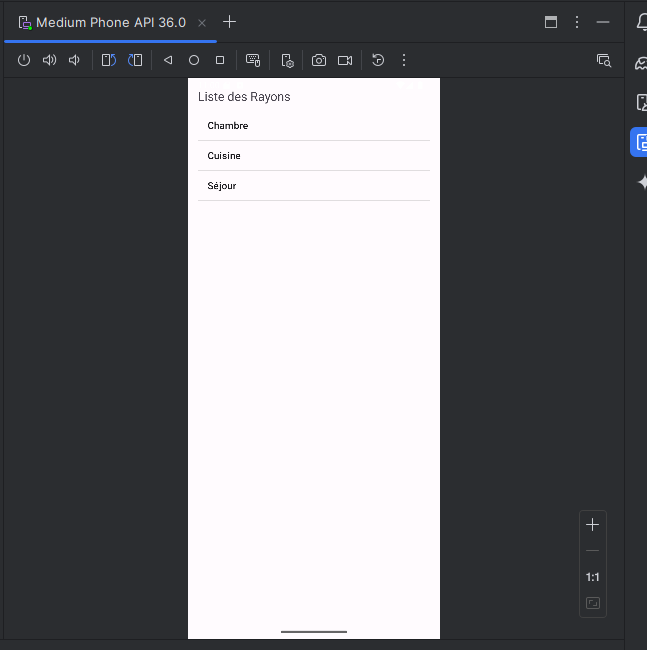Open Device Manager icon in right sidebar
The width and height of the screenshot is (647, 650).
point(642,102)
